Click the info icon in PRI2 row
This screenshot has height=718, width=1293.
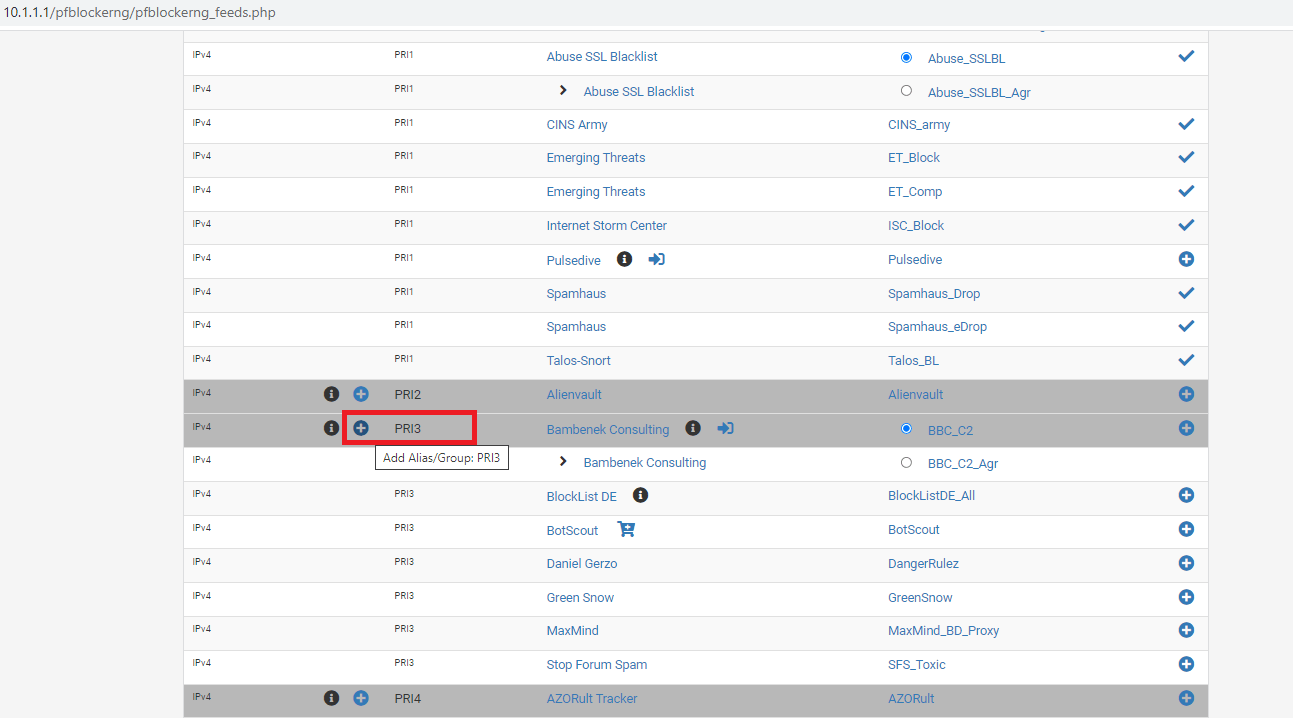331,394
